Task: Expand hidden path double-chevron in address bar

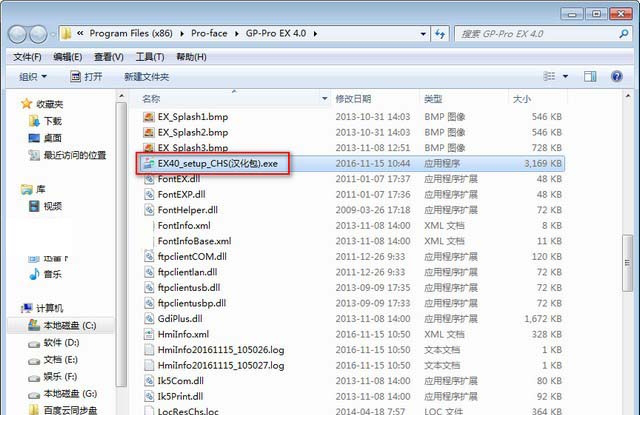Action: click(x=80, y=33)
